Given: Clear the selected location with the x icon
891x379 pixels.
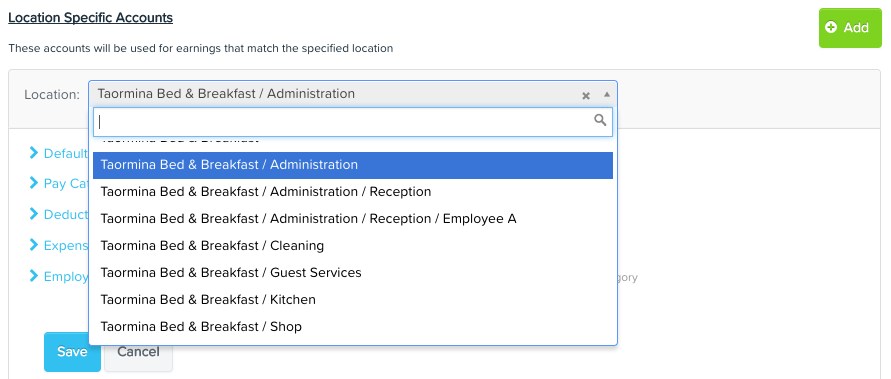Looking at the screenshot, I should [586, 95].
